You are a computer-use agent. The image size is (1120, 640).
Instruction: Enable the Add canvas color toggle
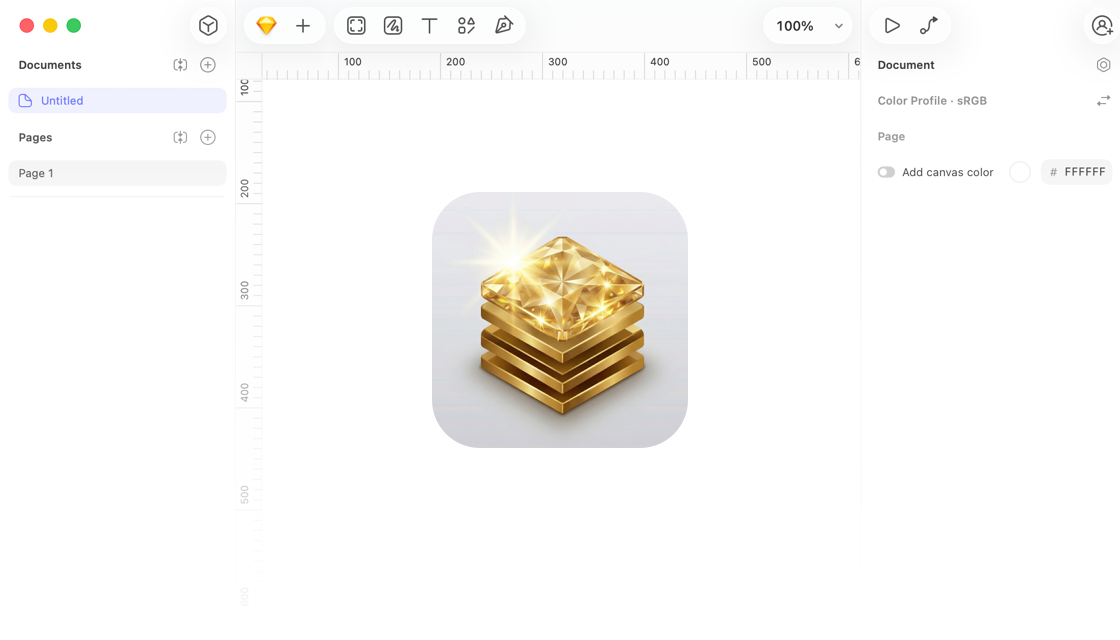[886, 172]
